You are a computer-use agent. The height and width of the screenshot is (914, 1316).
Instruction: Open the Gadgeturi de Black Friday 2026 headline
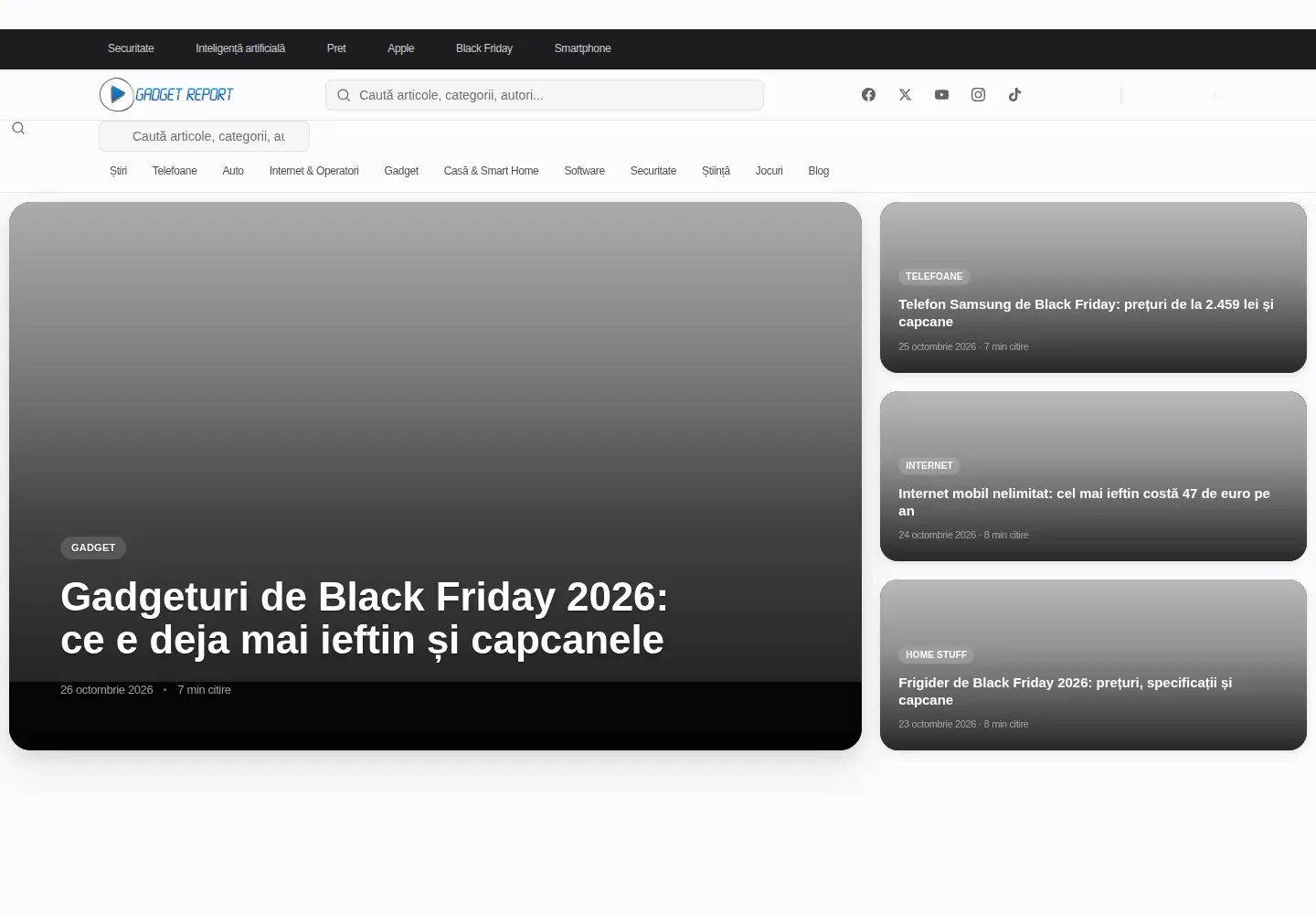(x=364, y=619)
